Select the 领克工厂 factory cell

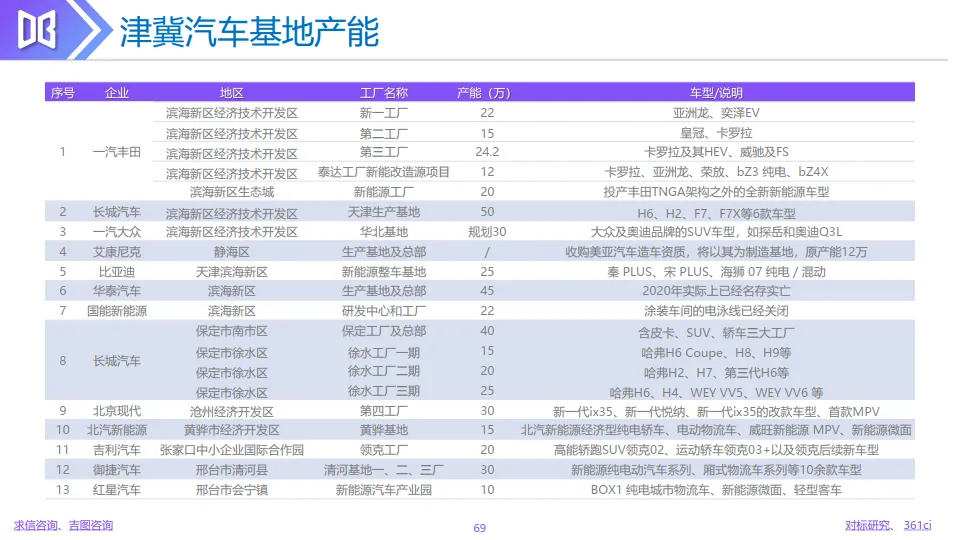point(383,450)
